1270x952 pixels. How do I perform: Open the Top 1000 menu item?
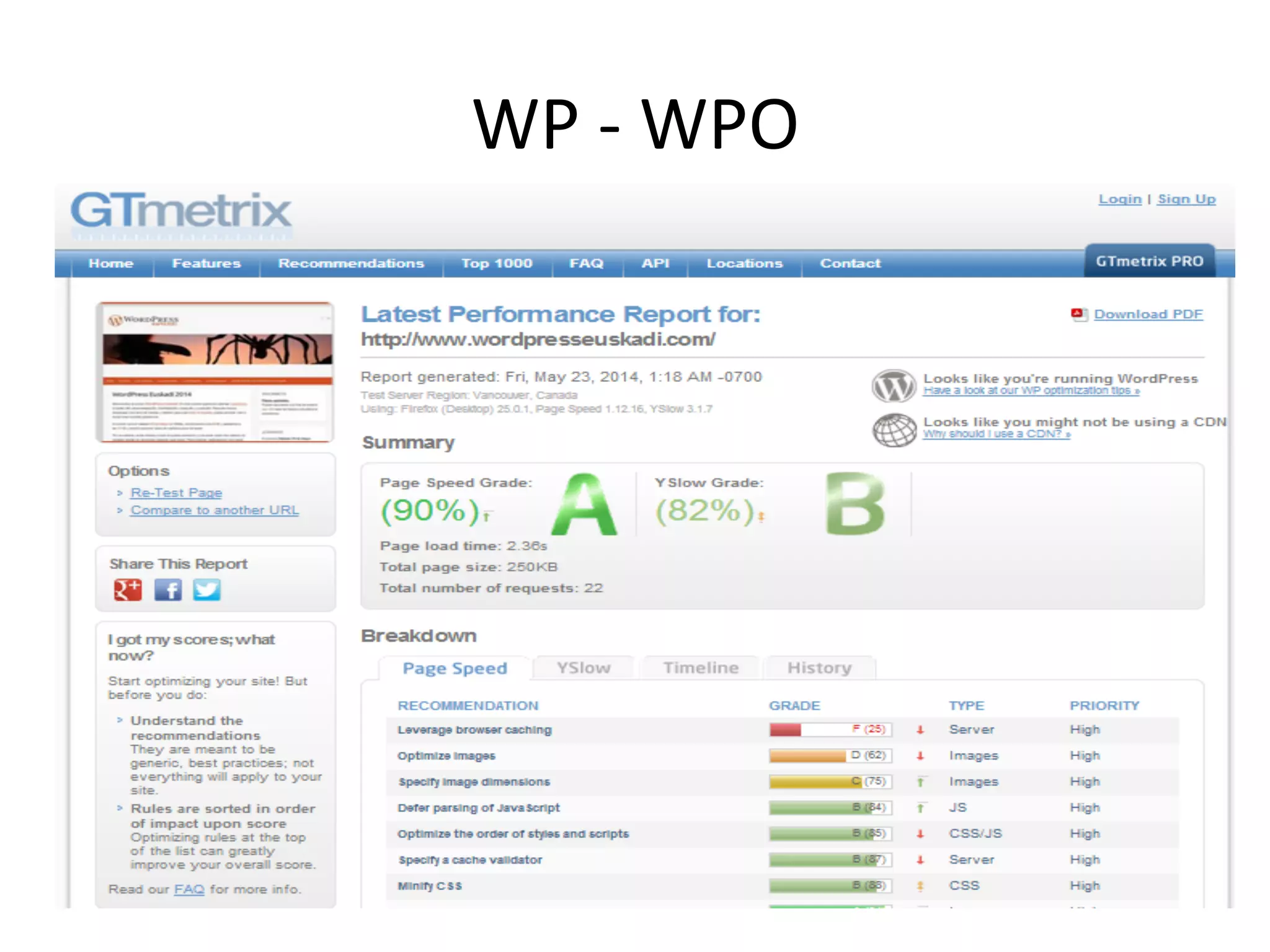coord(497,263)
